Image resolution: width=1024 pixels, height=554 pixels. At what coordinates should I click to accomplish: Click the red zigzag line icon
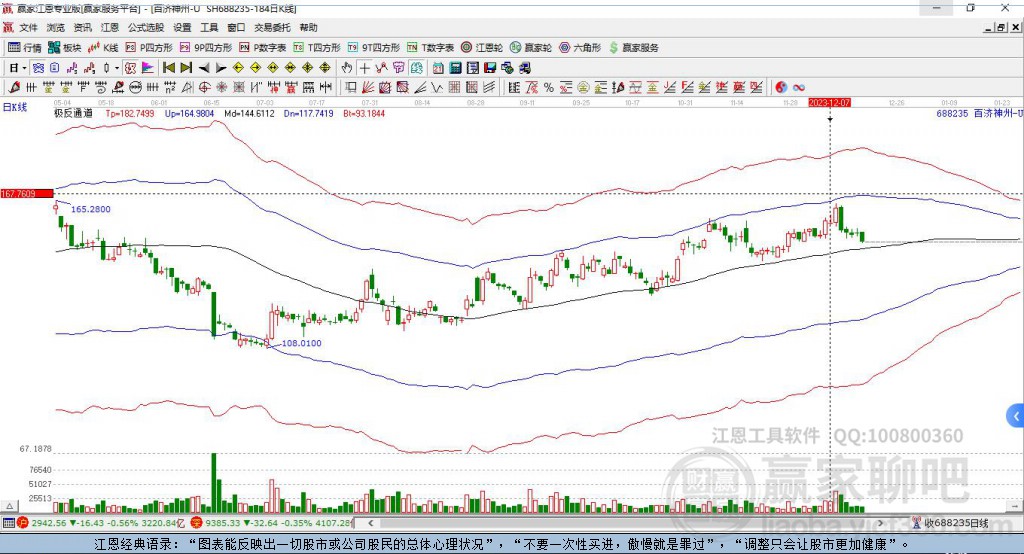(x=381, y=68)
